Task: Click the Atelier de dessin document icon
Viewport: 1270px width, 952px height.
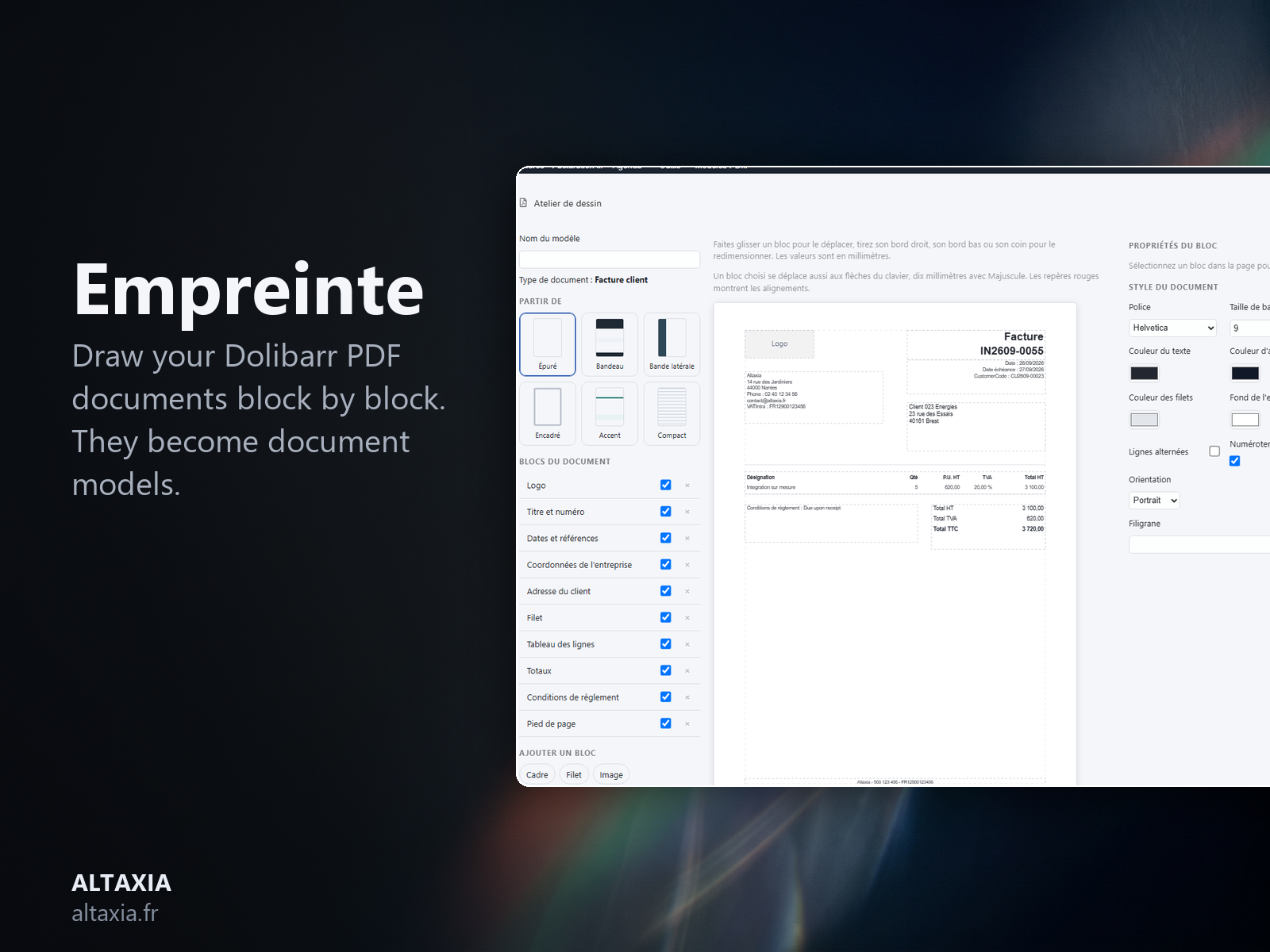Action: click(x=523, y=203)
